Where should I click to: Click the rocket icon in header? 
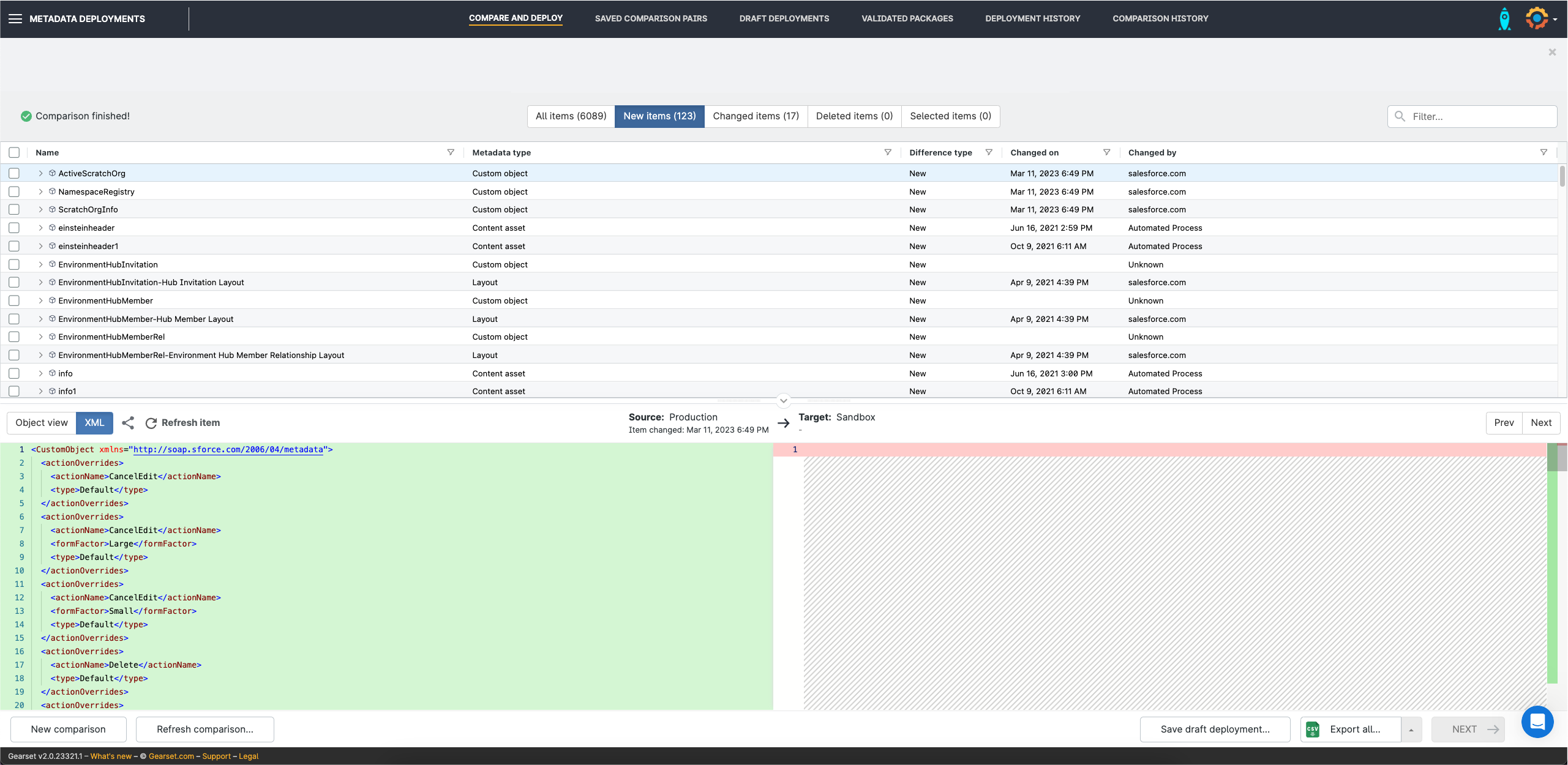(1504, 19)
